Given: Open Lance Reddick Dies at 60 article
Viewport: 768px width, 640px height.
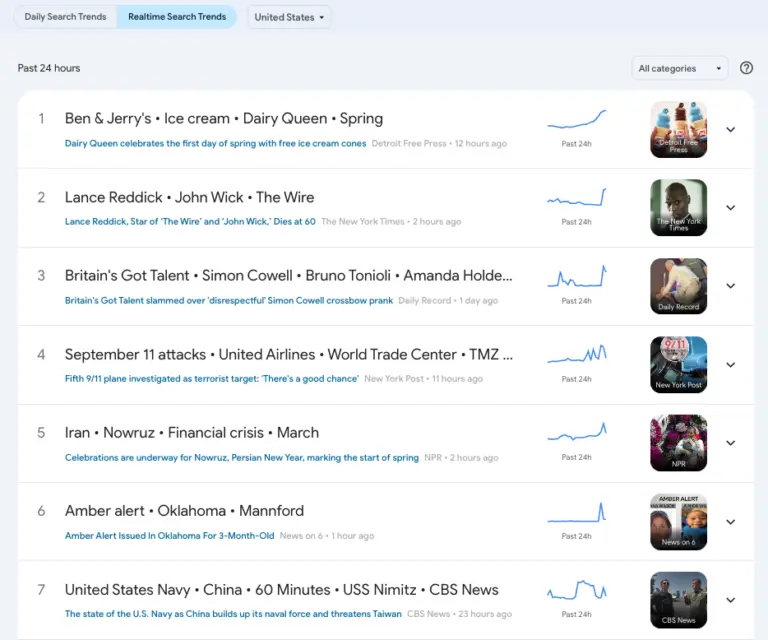Looking at the screenshot, I should click(190, 221).
